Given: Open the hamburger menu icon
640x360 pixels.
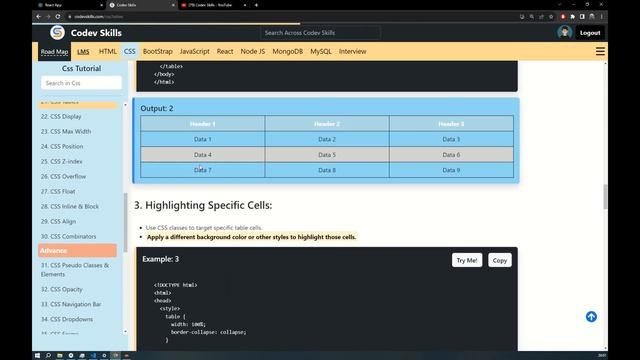Looking at the screenshot, I should point(600,51).
